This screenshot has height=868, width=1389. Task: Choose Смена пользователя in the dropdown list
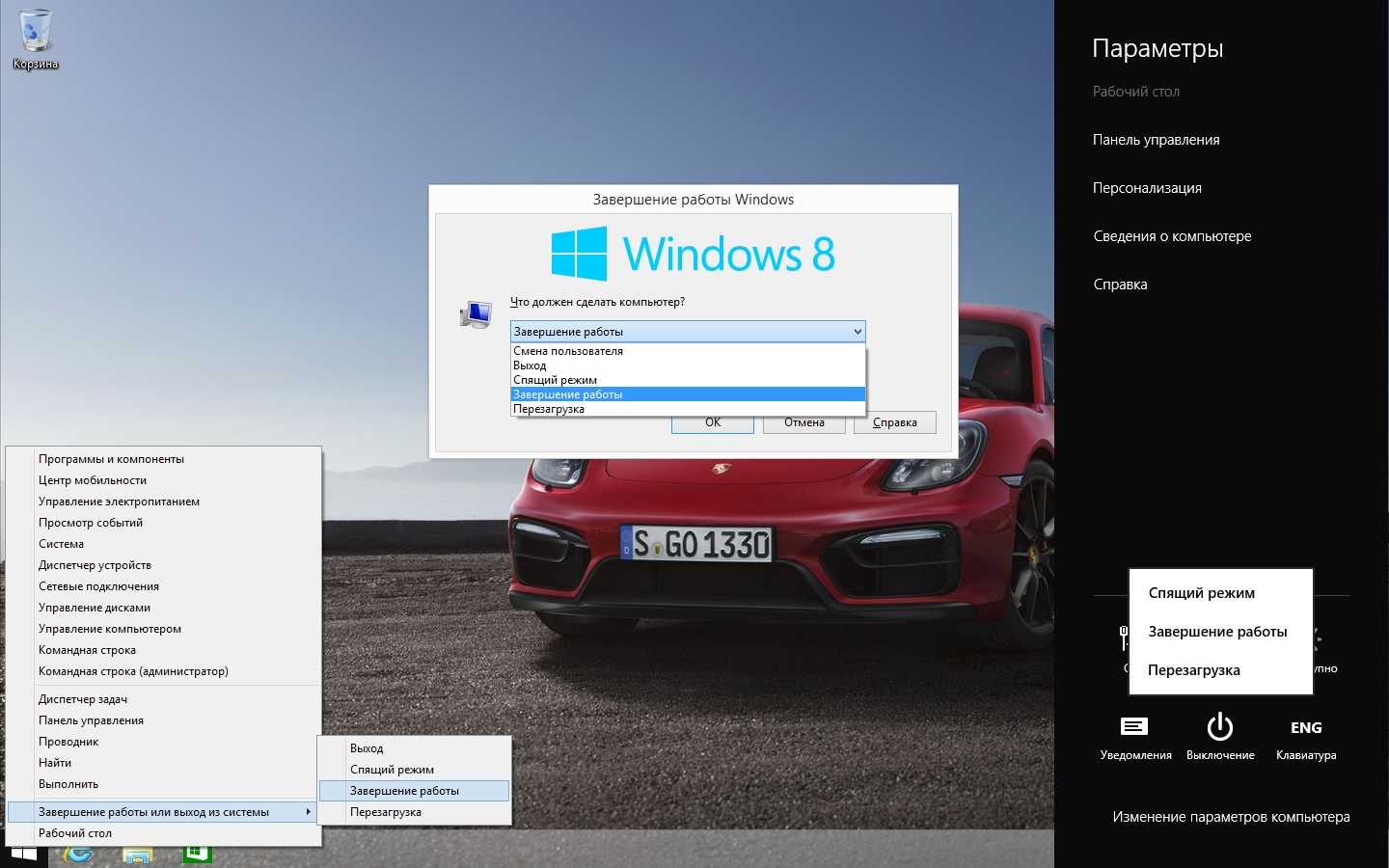(568, 351)
